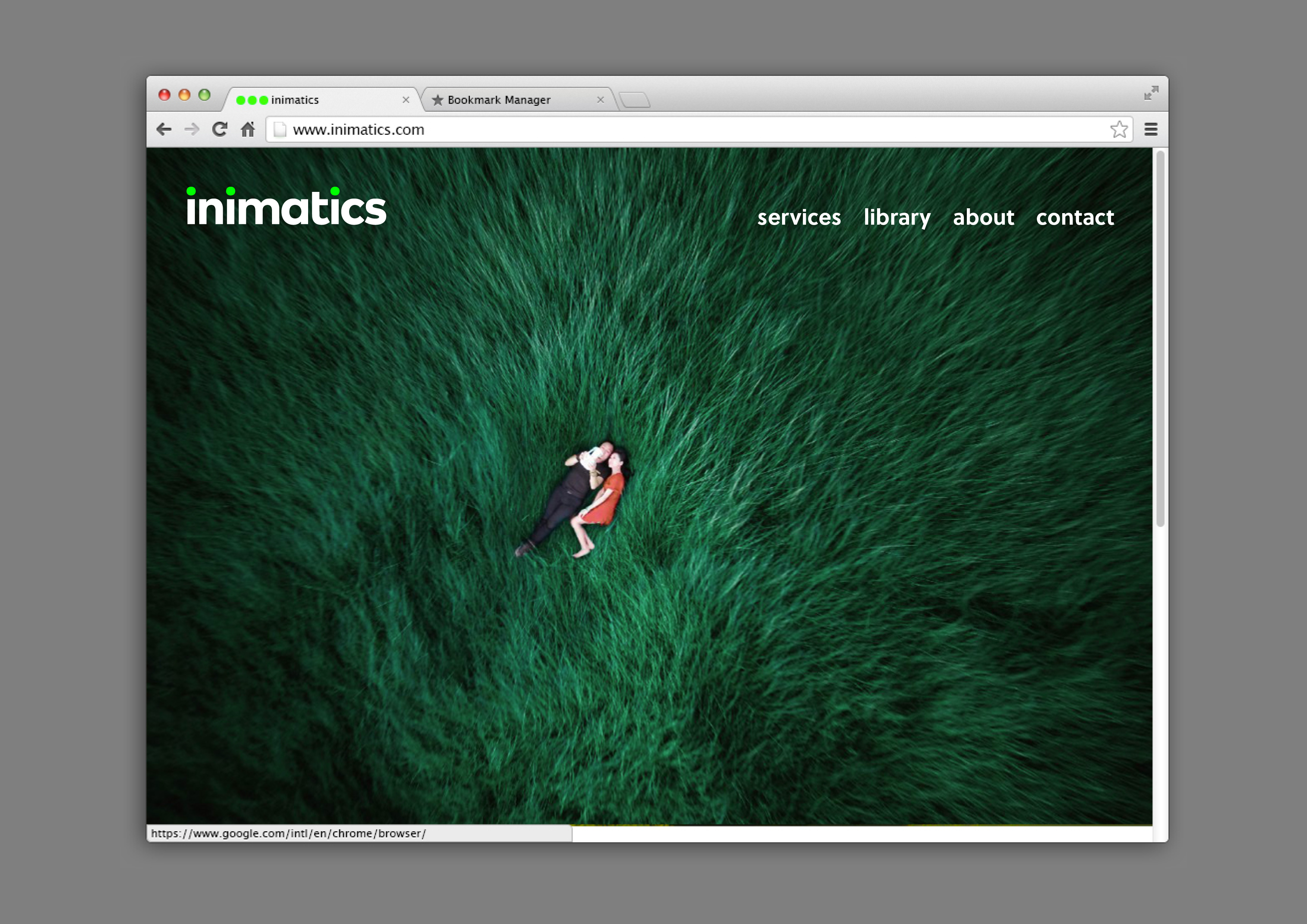Image resolution: width=1307 pixels, height=924 pixels.
Task: Switch to the Bookmark Manager tab
Action: click(x=499, y=100)
